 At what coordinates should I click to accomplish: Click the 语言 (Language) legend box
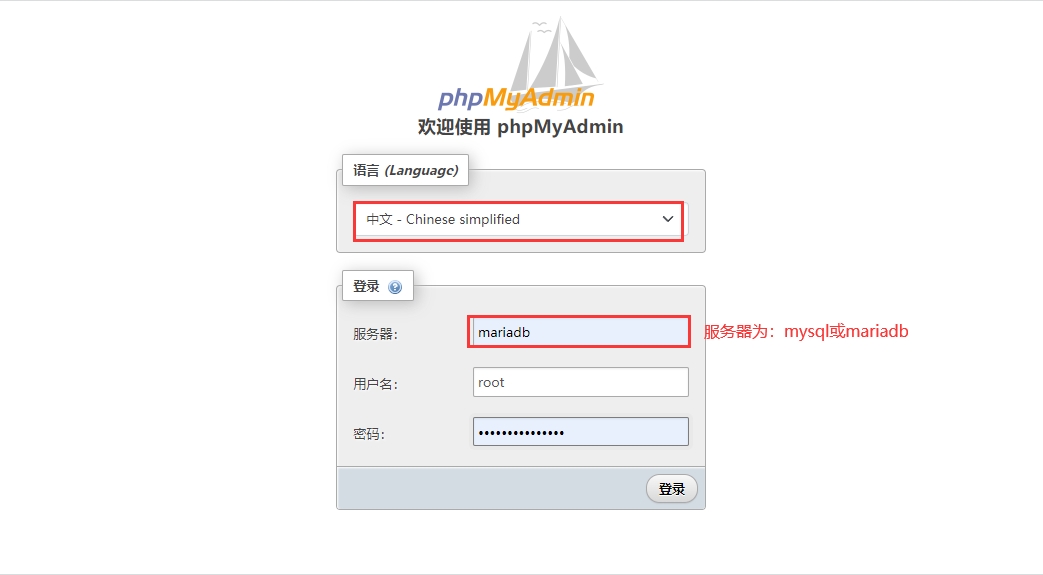click(405, 170)
